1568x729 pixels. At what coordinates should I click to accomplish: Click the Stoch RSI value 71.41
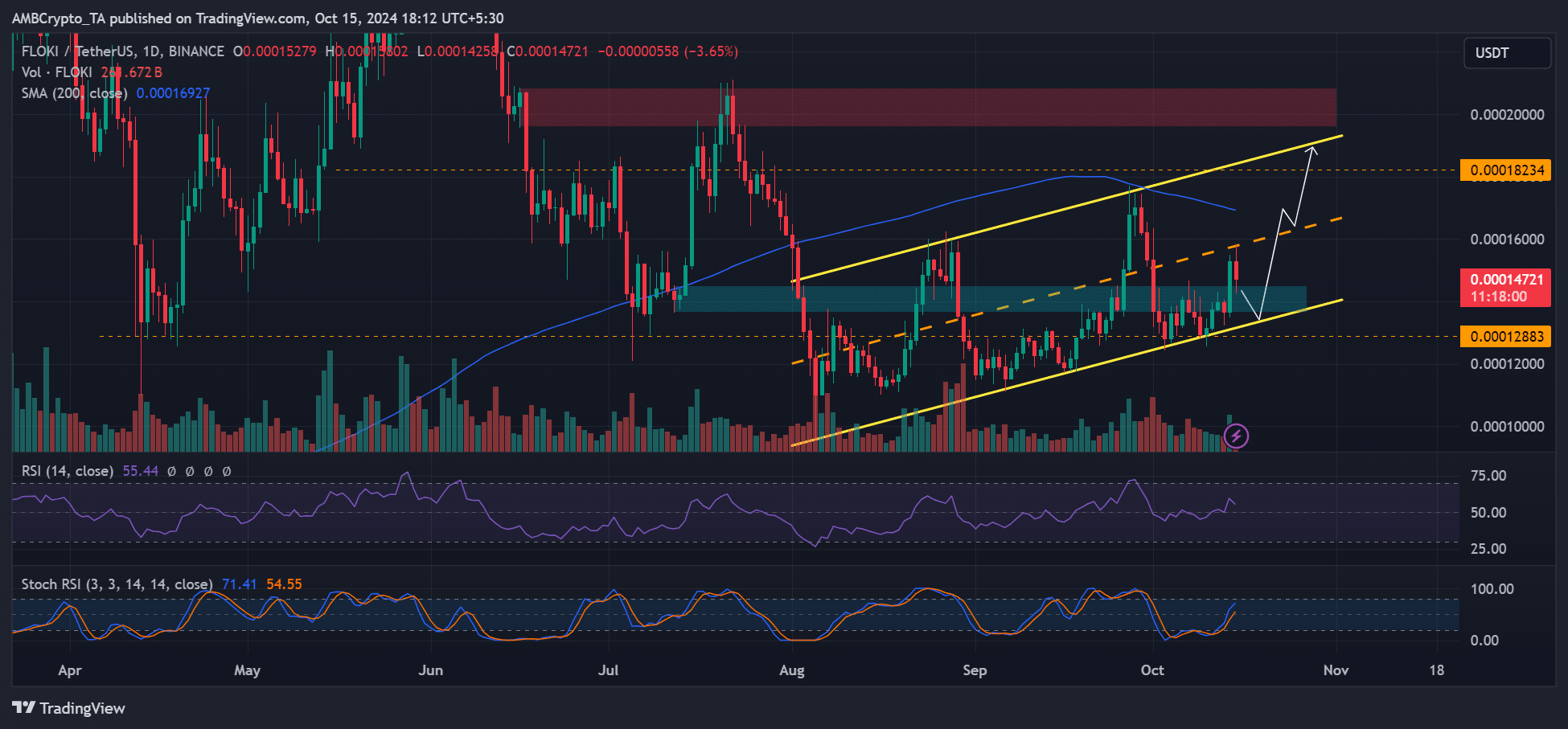(x=239, y=584)
